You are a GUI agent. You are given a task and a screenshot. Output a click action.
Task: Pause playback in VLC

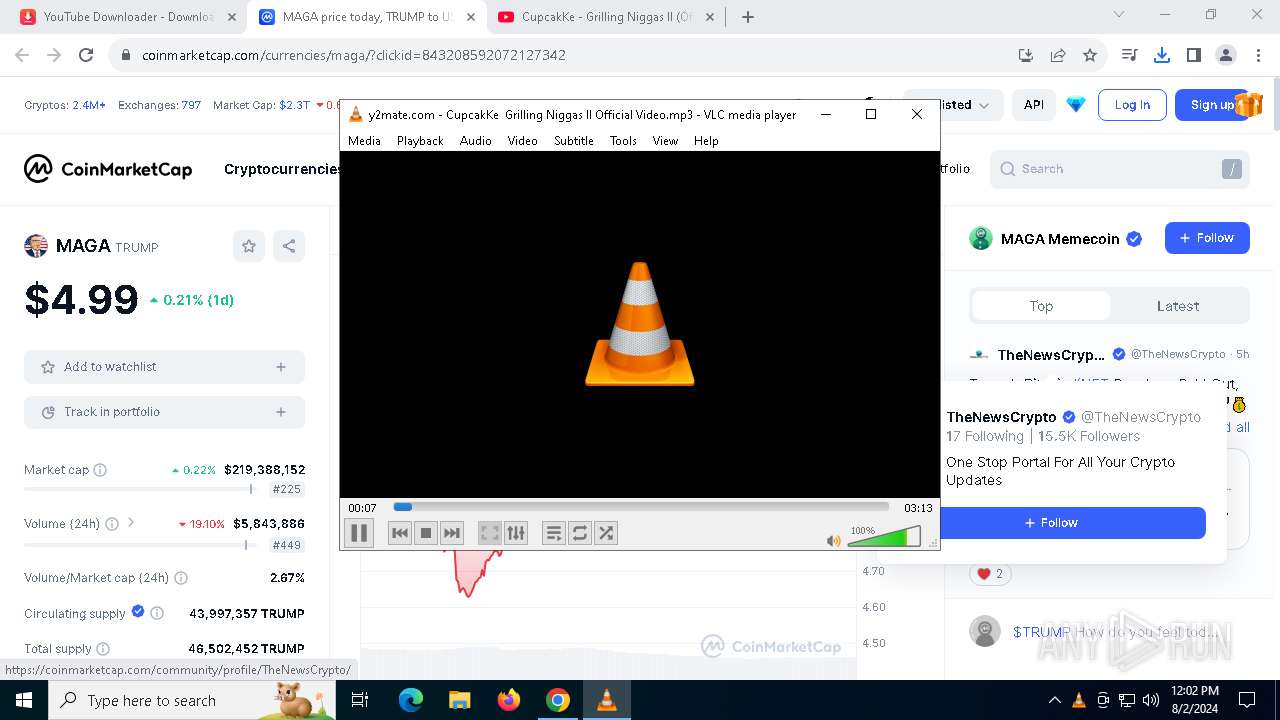point(359,533)
